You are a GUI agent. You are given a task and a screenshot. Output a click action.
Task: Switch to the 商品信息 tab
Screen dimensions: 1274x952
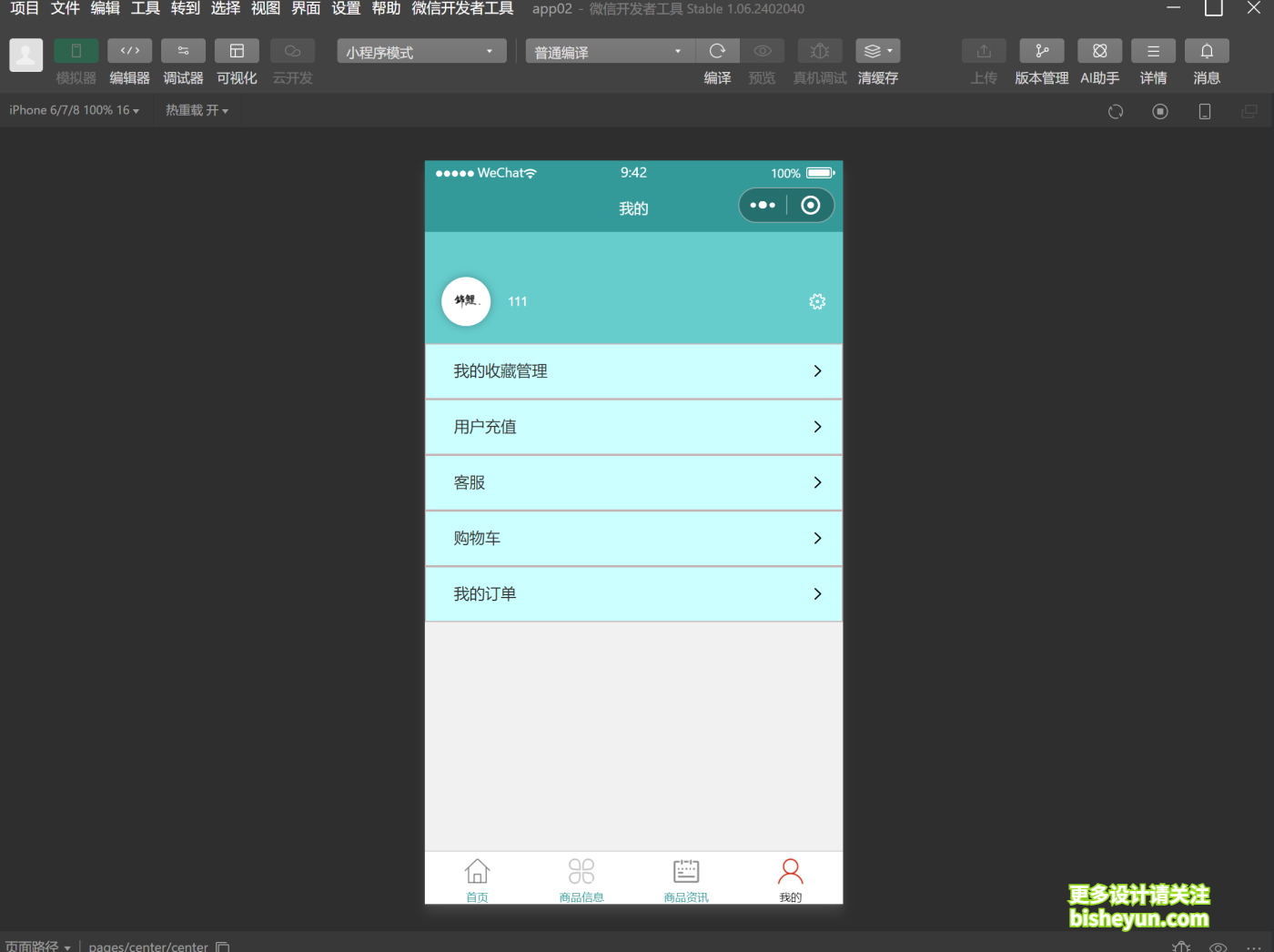pyautogui.click(x=581, y=878)
